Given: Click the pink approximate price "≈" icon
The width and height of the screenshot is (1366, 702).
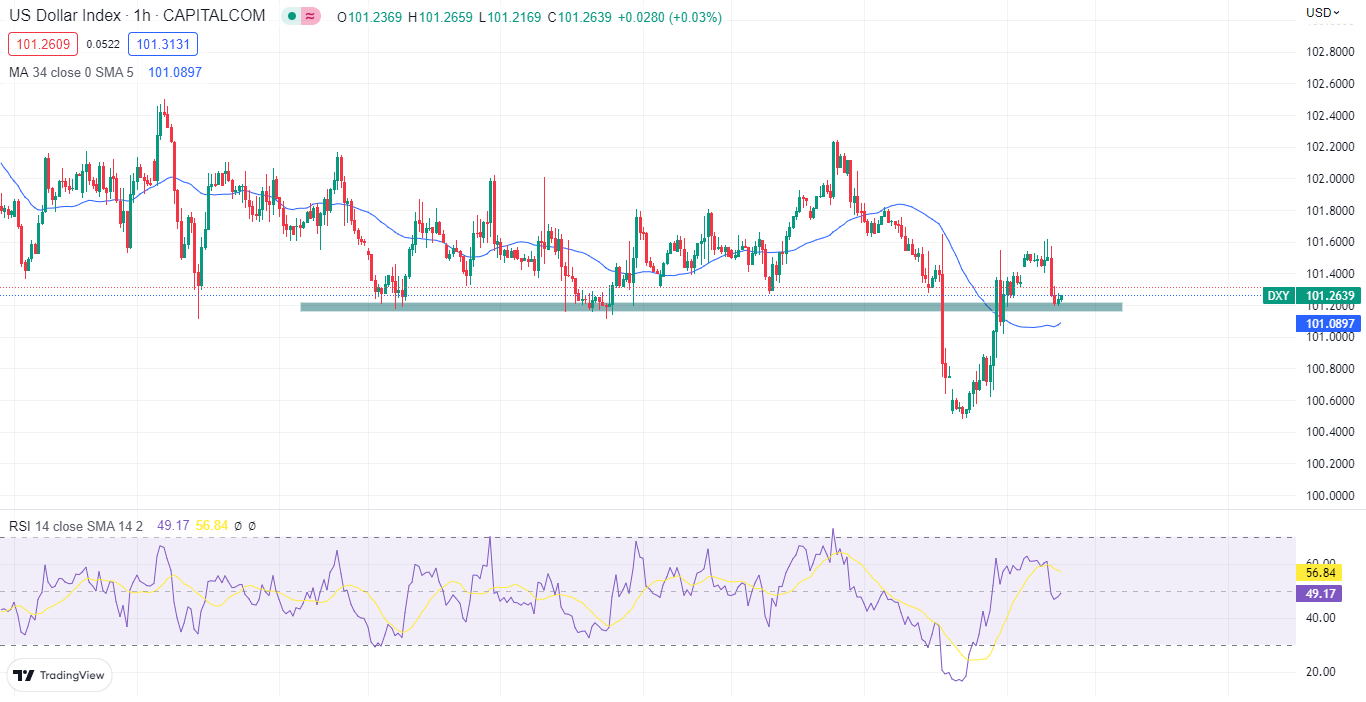Looking at the screenshot, I should click(309, 17).
